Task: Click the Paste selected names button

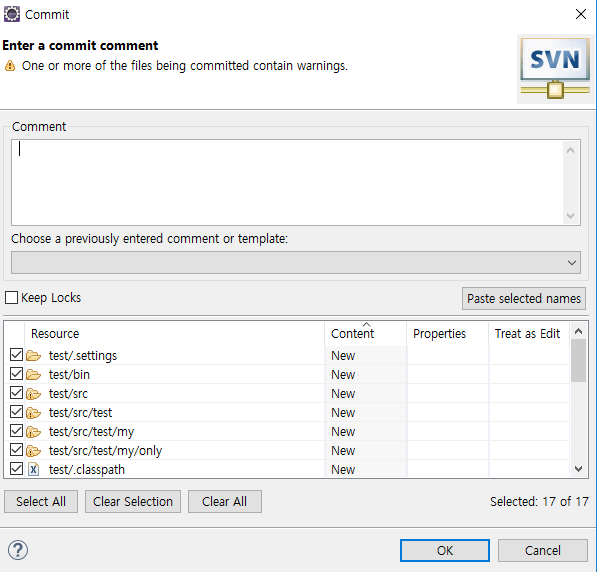Action: [x=524, y=299]
